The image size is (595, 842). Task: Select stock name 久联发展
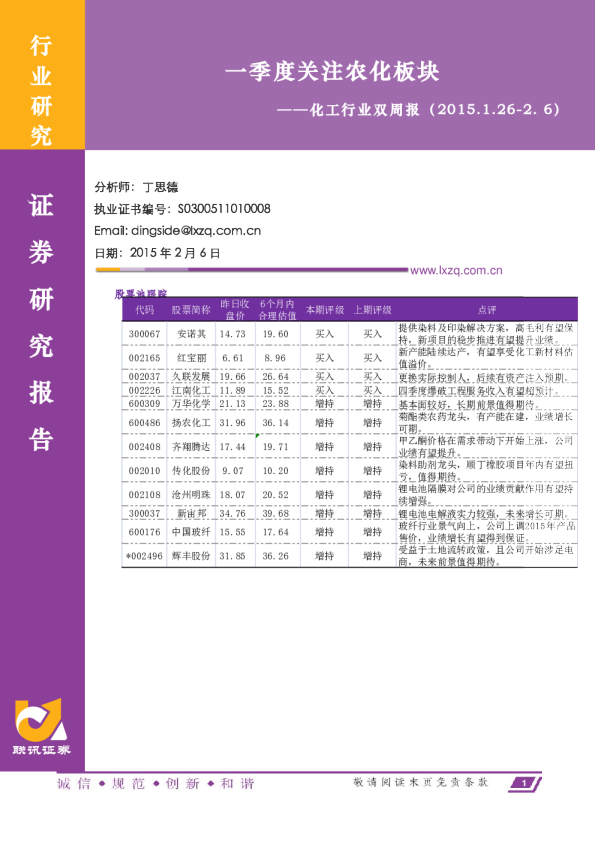click(x=191, y=377)
